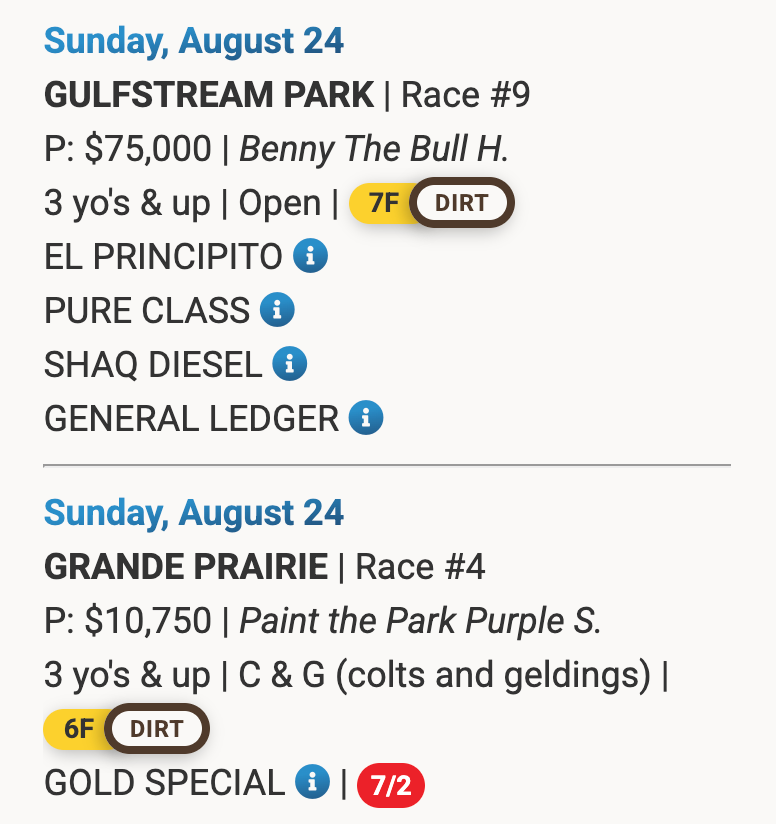
Task: Open GOLD SPECIAL info icon
Action: pos(313,781)
